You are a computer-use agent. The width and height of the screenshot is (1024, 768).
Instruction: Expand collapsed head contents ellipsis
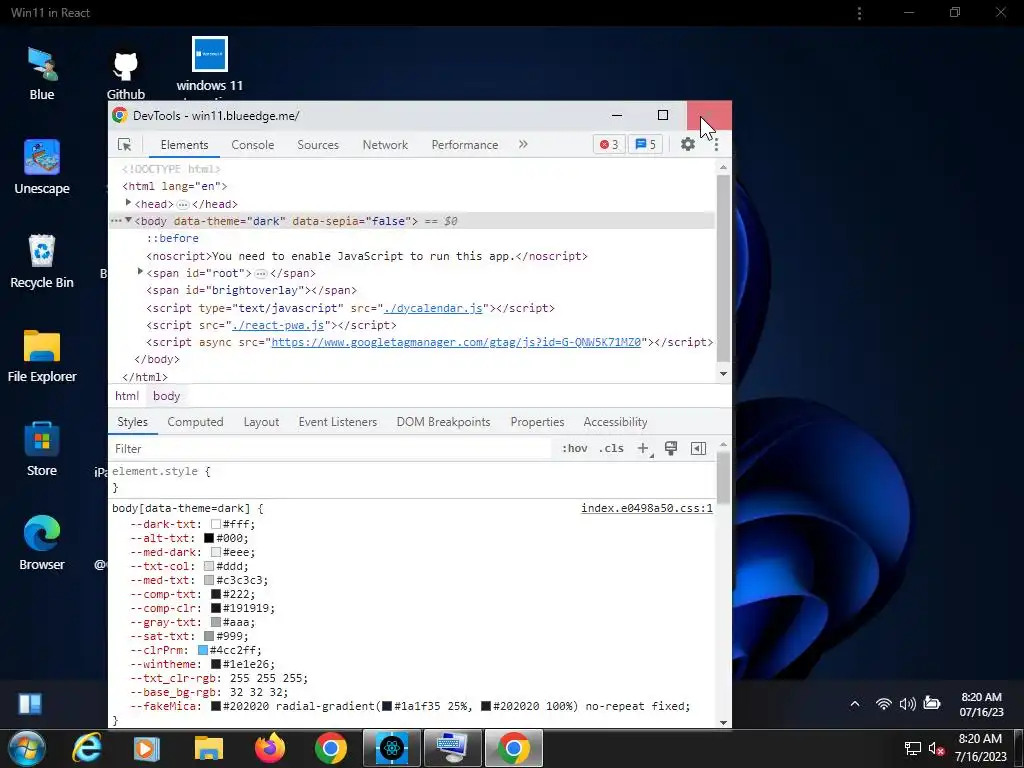tap(183, 204)
